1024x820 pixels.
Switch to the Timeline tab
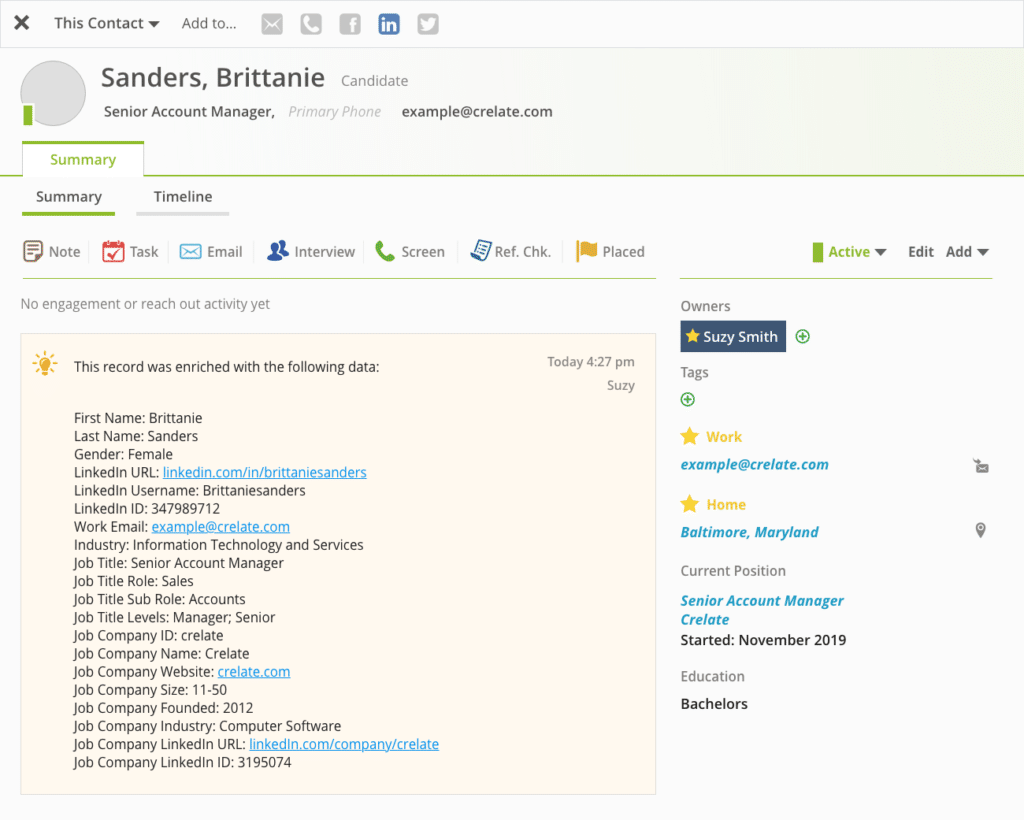tap(182, 196)
